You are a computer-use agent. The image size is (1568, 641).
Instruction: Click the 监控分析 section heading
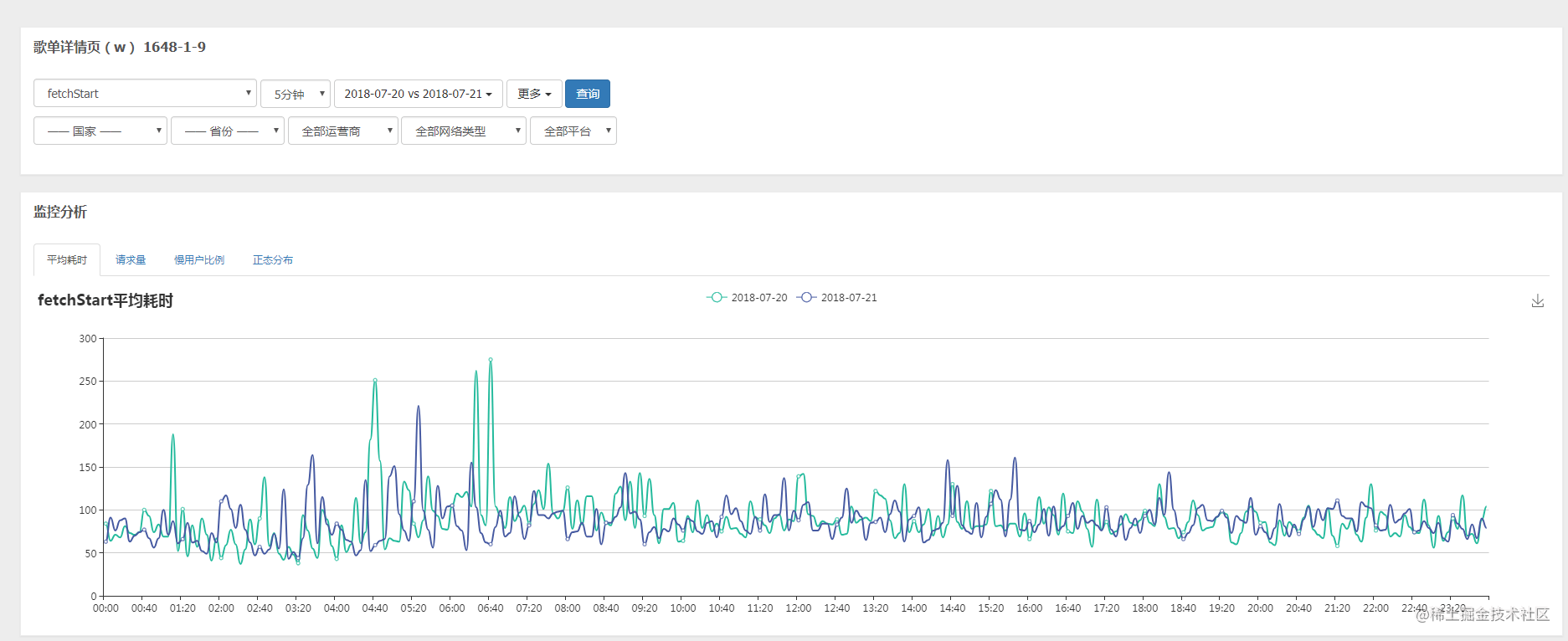tap(60, 212)
